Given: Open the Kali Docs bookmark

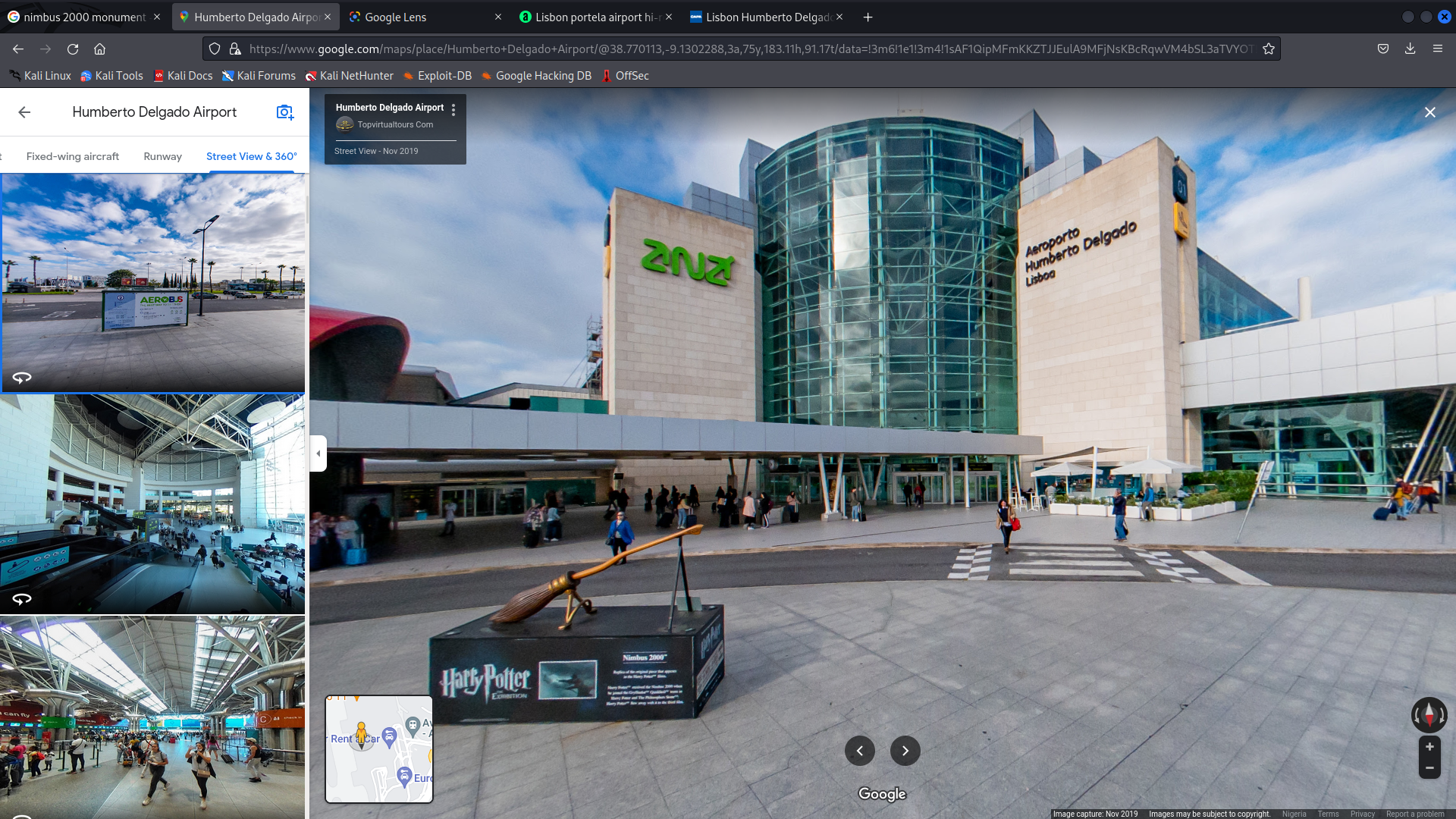Looking at the screenshot, I should click(183, 76).
